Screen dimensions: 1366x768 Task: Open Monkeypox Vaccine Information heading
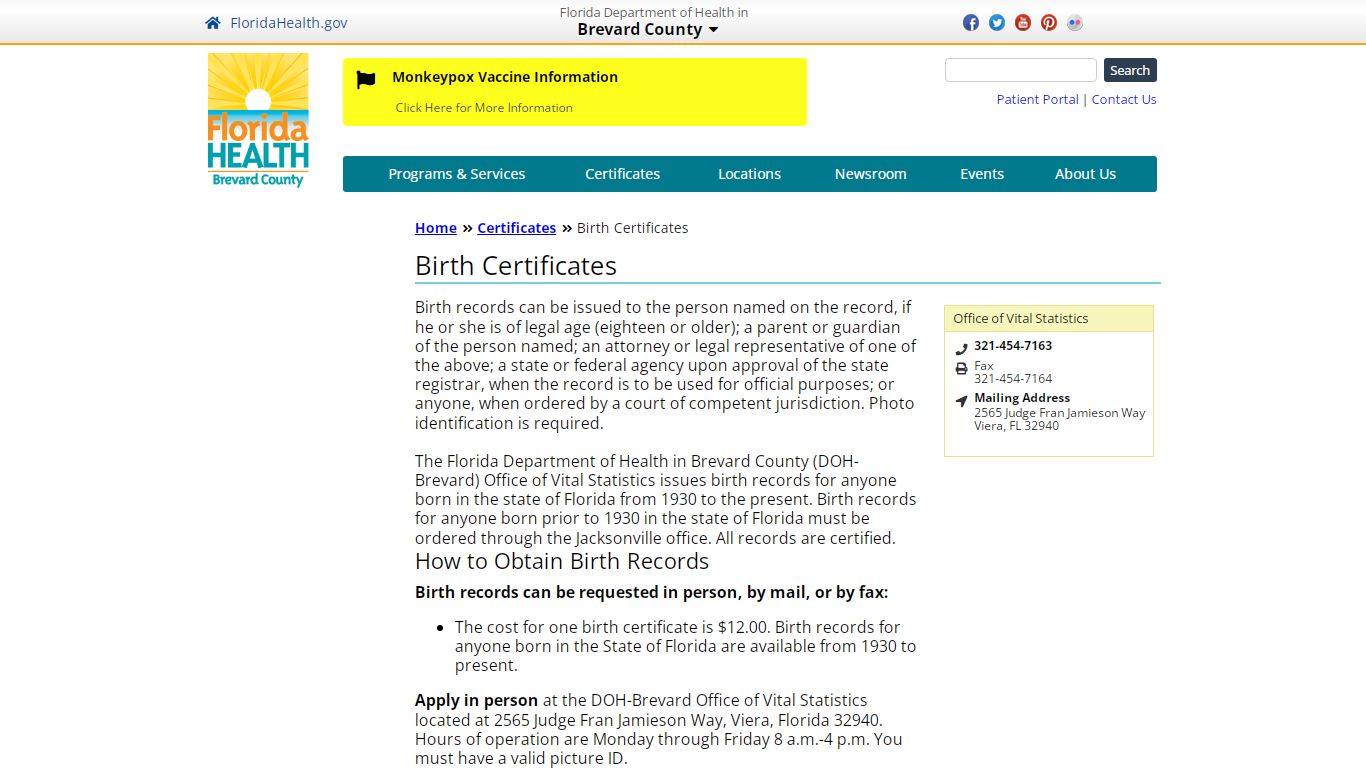[505, 77]
